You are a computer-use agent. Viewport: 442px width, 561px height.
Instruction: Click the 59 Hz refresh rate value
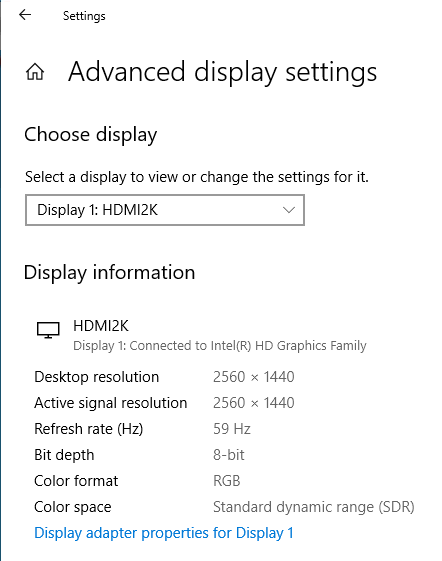tap(232, 429)
